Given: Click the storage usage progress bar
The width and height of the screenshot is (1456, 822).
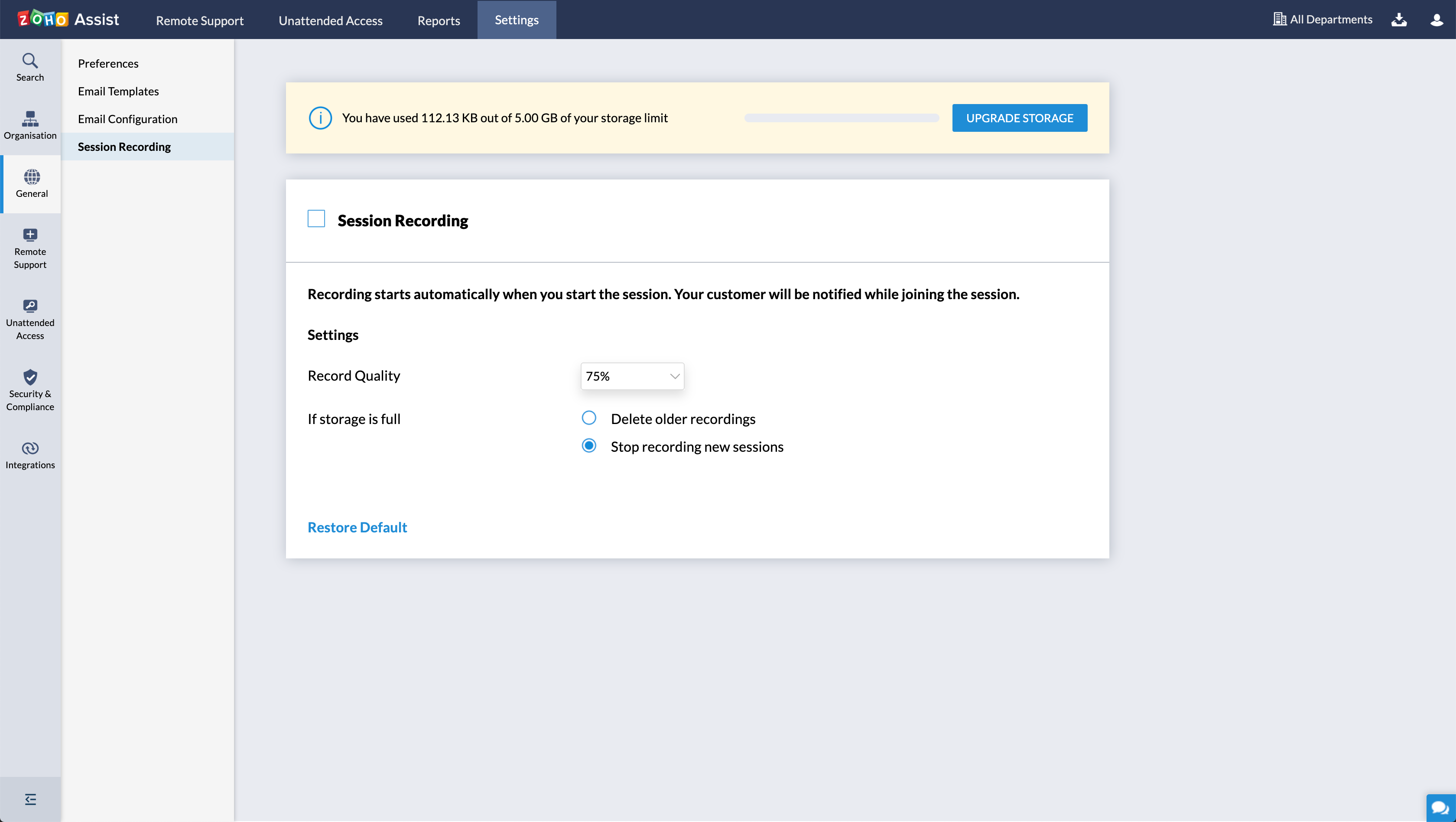Looking at the screenshot, I should [841, 117].
